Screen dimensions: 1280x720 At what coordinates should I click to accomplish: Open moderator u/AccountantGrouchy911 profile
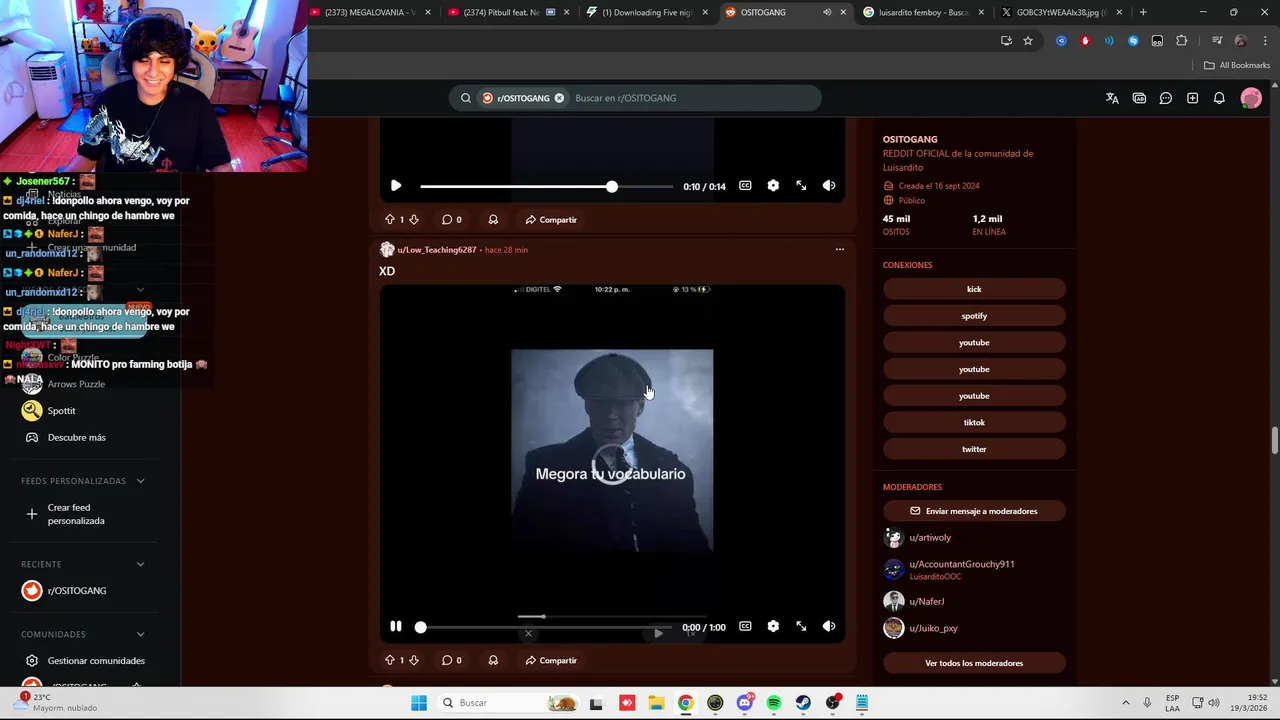[962, 564]
